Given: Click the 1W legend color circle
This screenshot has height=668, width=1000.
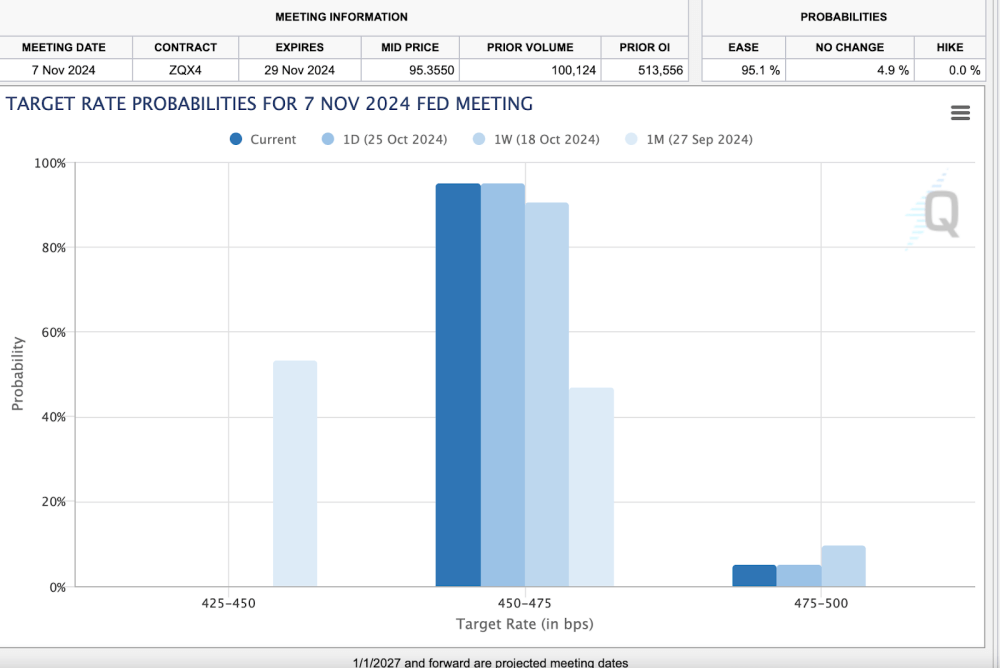Looking at the screenshot, I should point(480,140).
